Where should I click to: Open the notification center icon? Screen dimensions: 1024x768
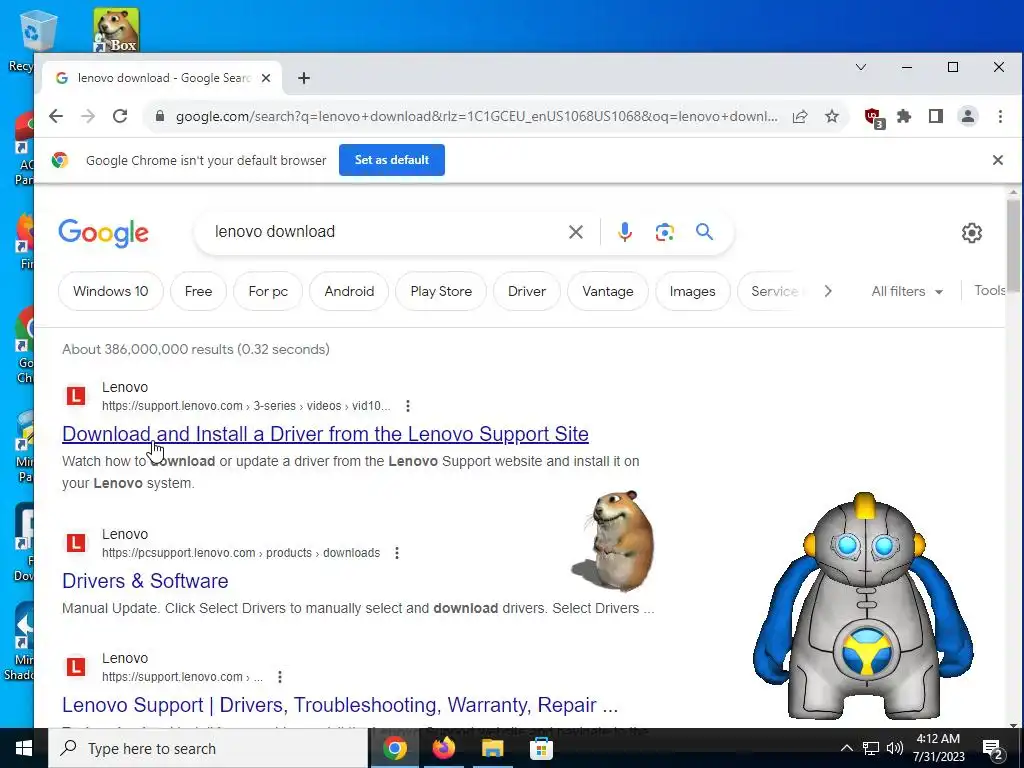click(x=993, y=750)
